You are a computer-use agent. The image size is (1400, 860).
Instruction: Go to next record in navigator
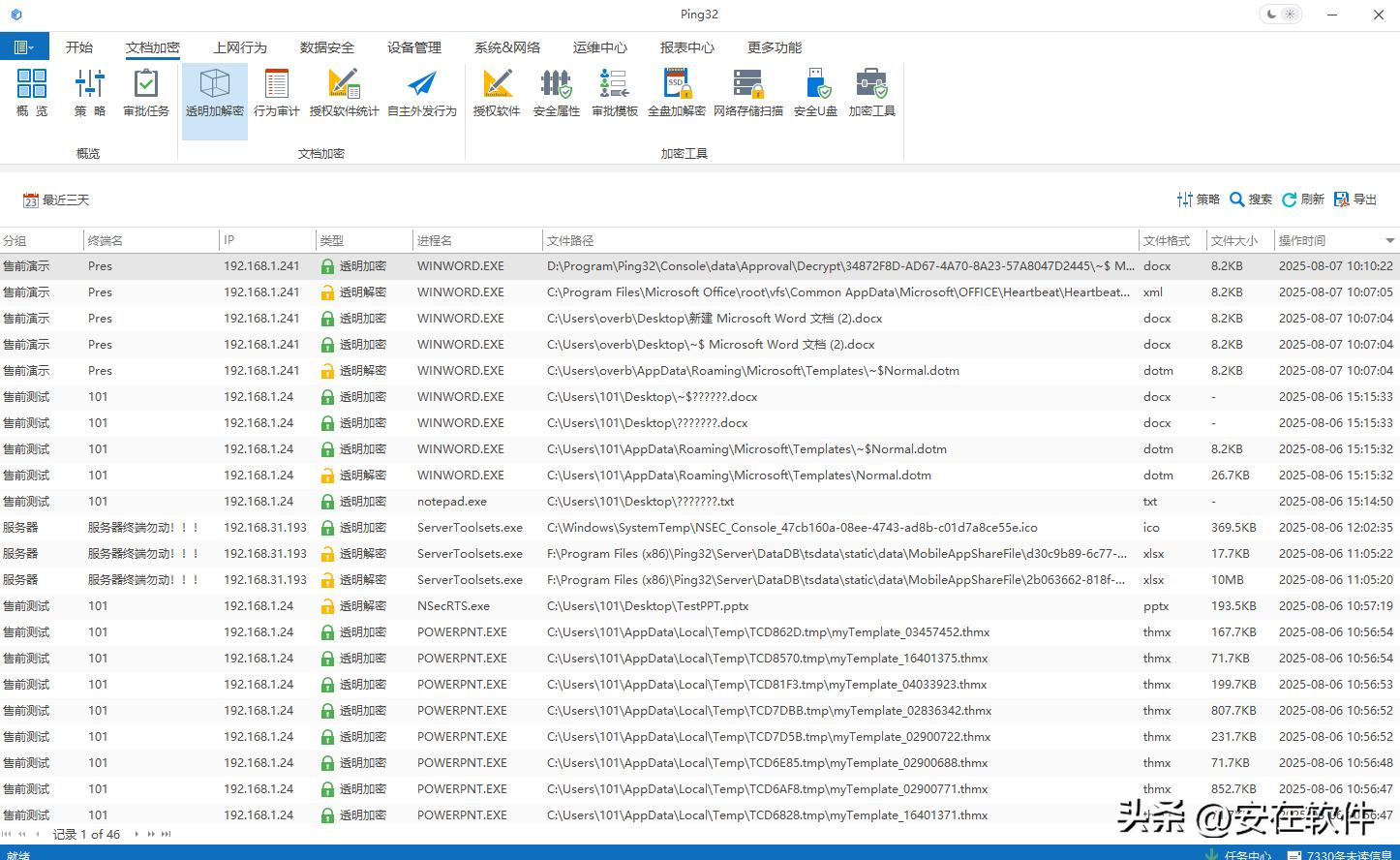click(137, 834)
